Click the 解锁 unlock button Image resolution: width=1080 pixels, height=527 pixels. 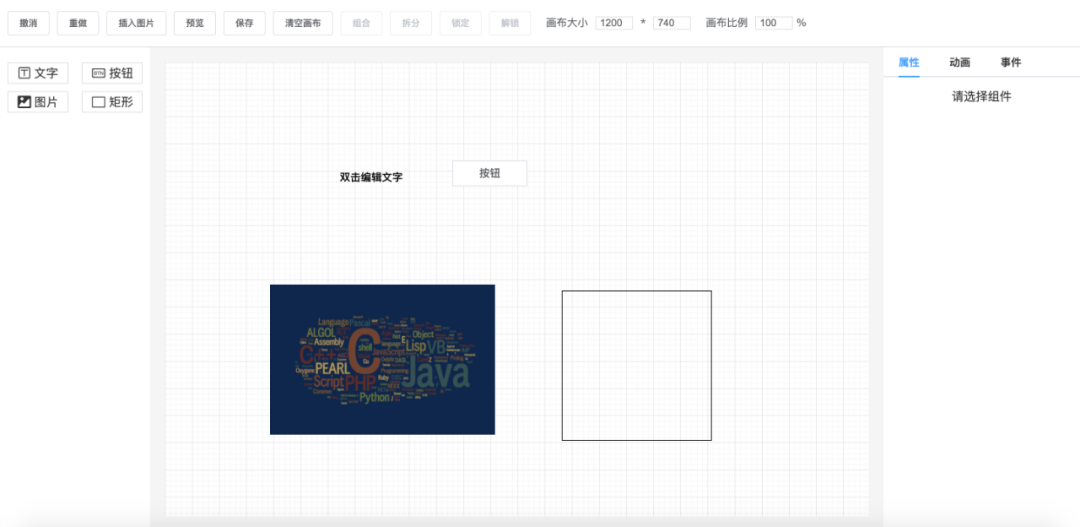[x=510, y=23]
